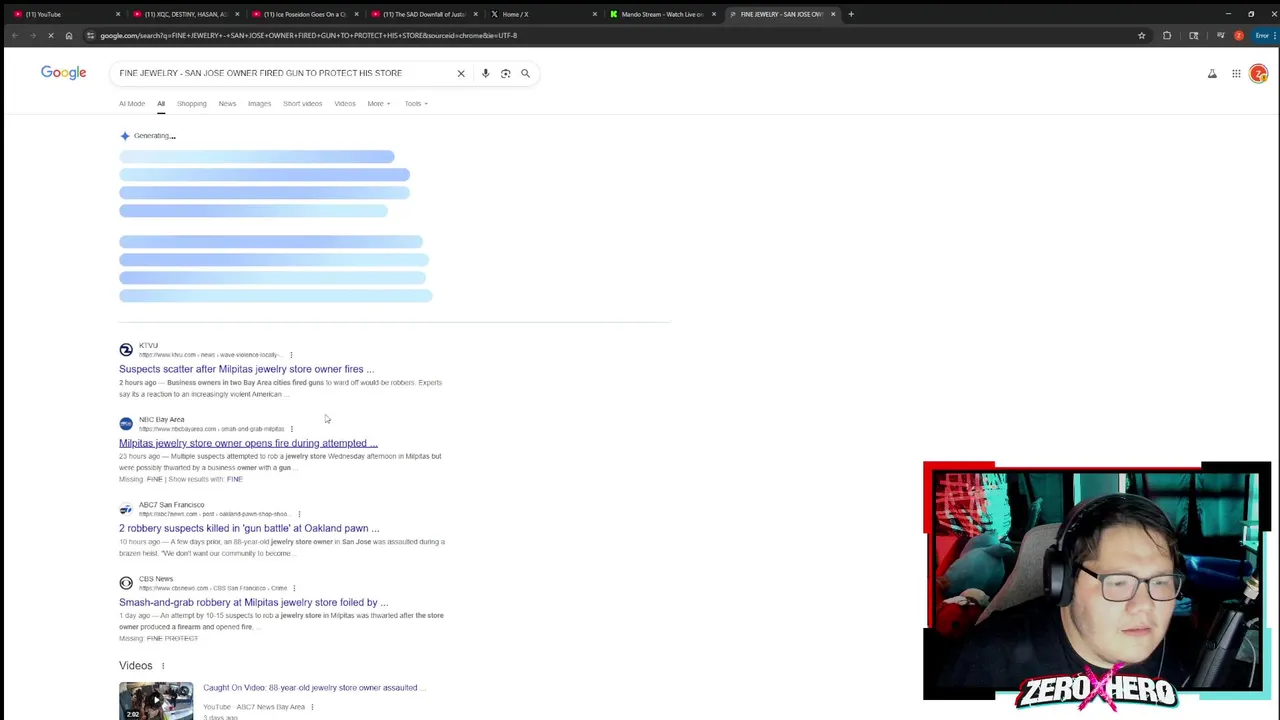Open Chrome side panel icon in toolbar
The height and width of the screenshot is (720, 1280).
coord(1193,35)
